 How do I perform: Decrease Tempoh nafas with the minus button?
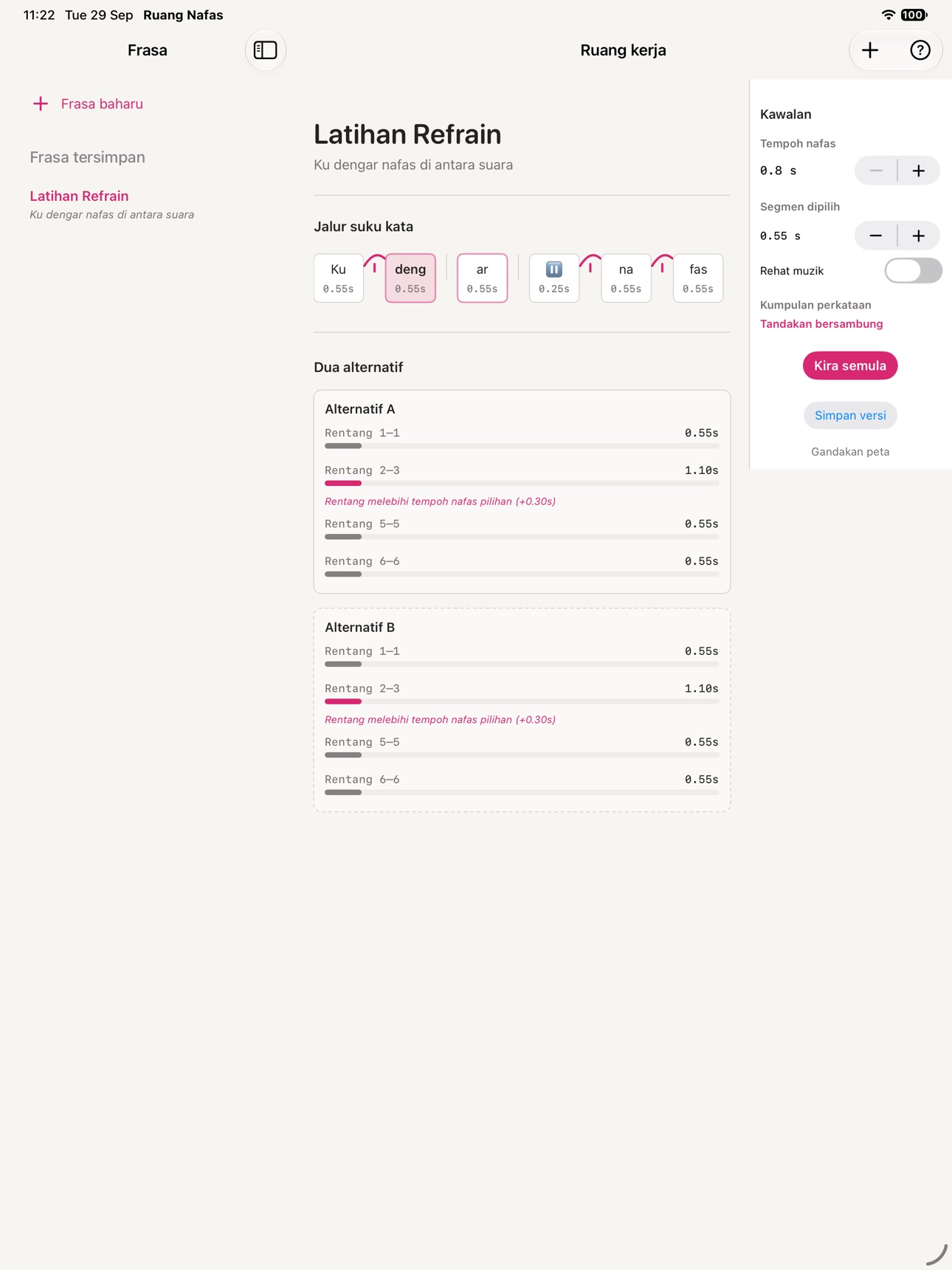point(876,171)
